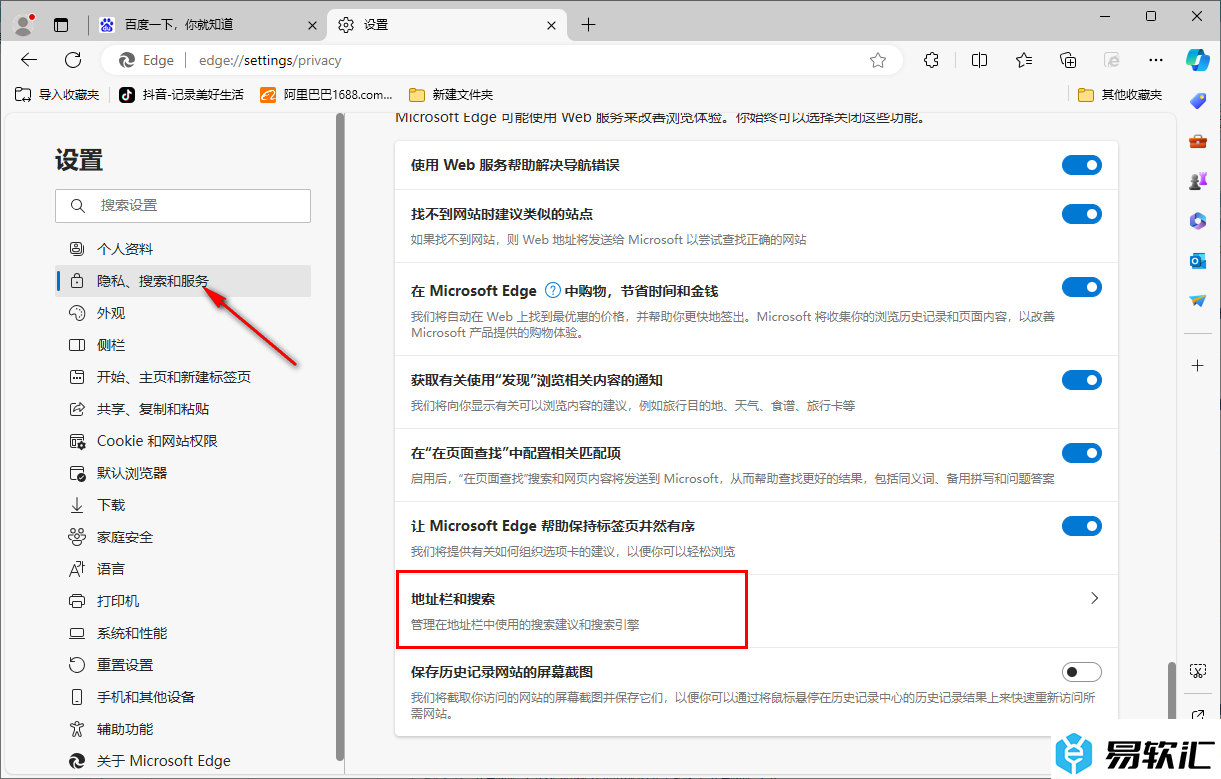Open 默认浏览器 settings section
1221x779 pixels.
click(183, 473)
